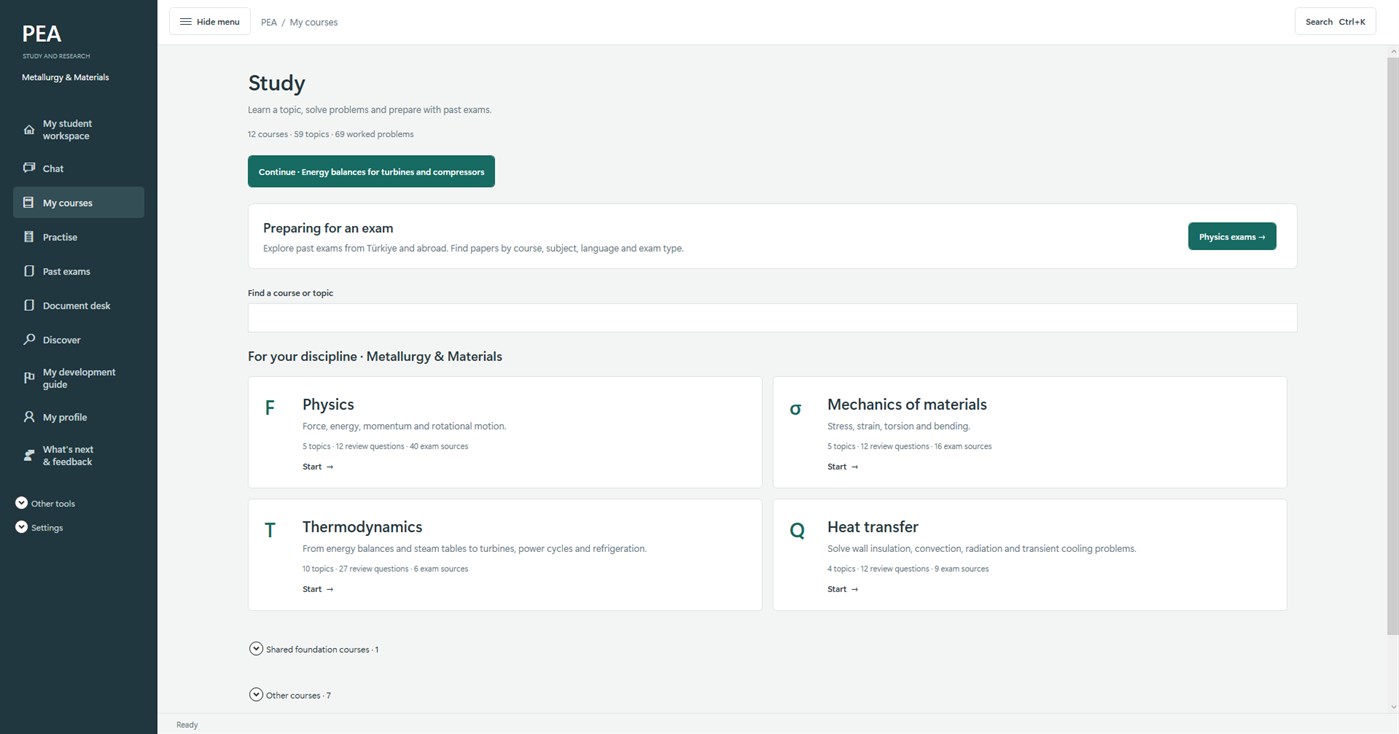This screenshot has width=1399, height=734.
Task: Click the My profile person icon
Action: (x=29, y=417)
